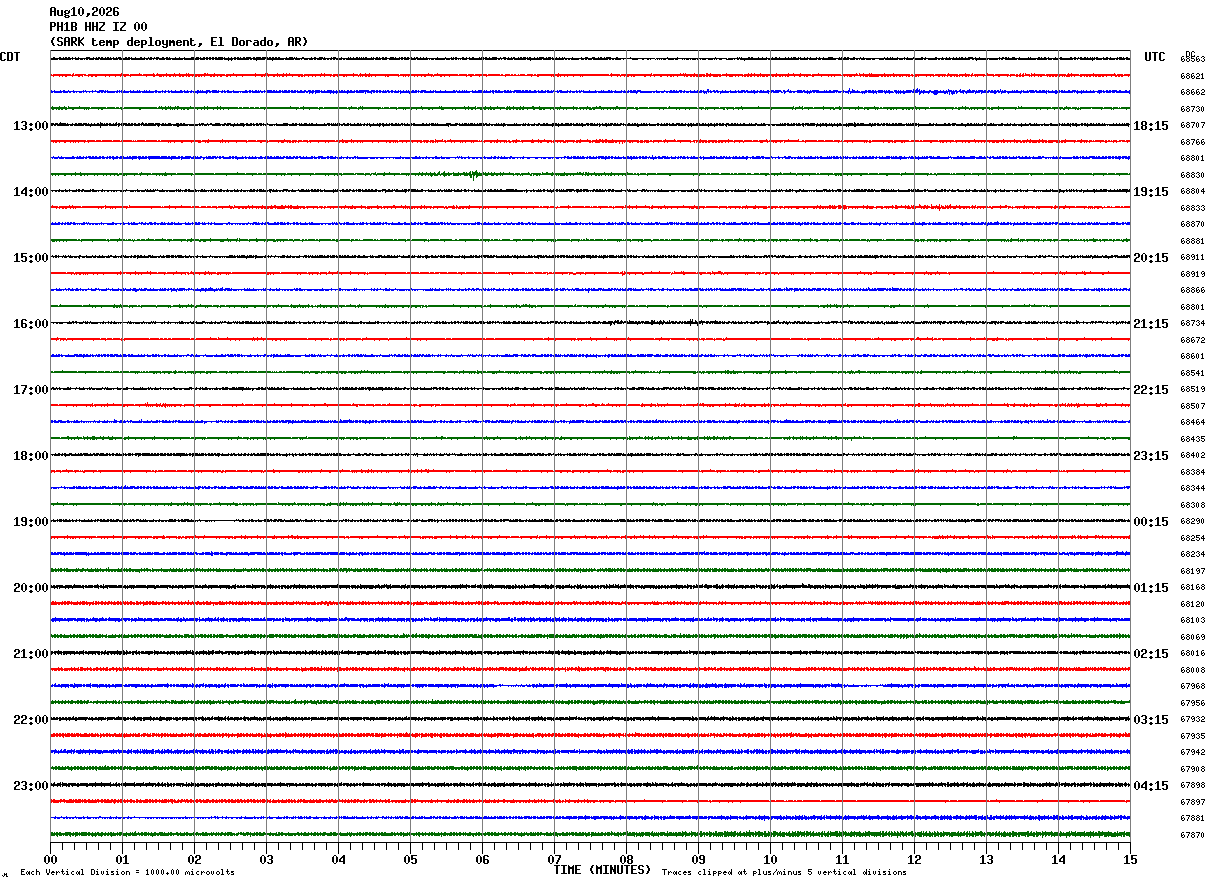Image resolution: width=1210 pixels, height=886 pixels.
Task: Click the station code 'PH1B HHZ IZ 00'
Action: (x=98, y=27)
